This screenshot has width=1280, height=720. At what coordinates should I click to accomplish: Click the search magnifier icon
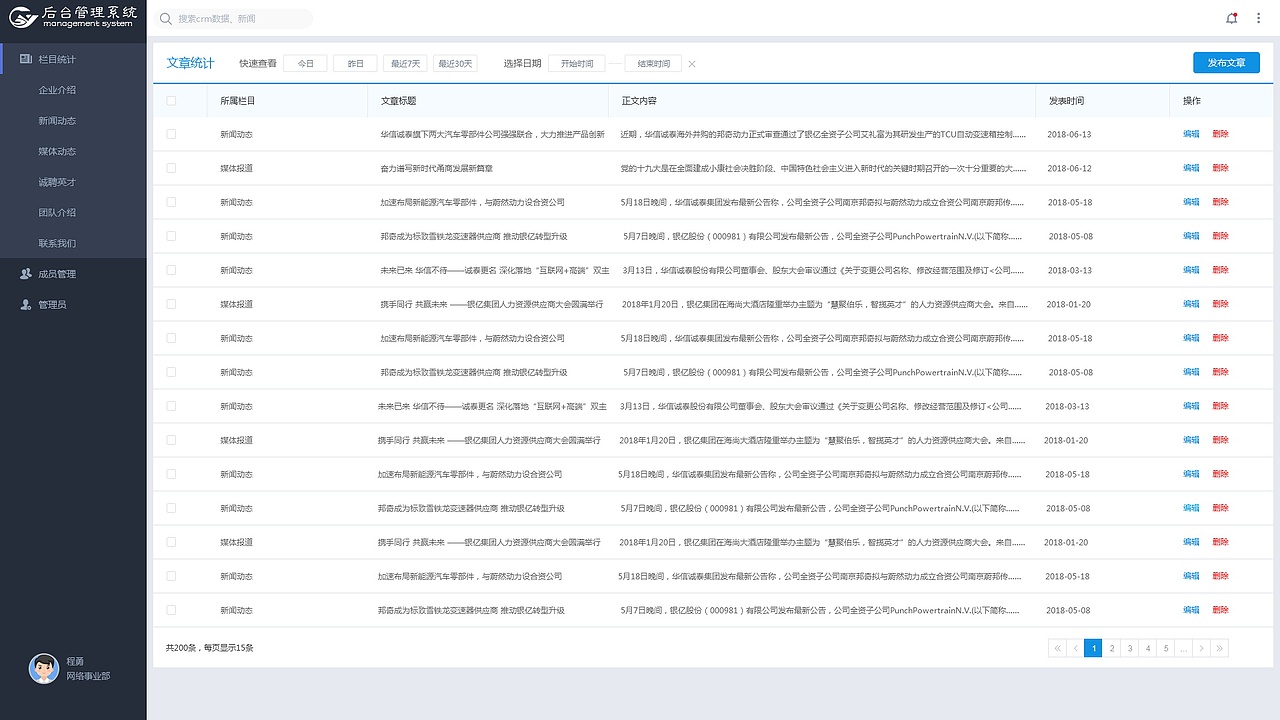click(165, 19)
